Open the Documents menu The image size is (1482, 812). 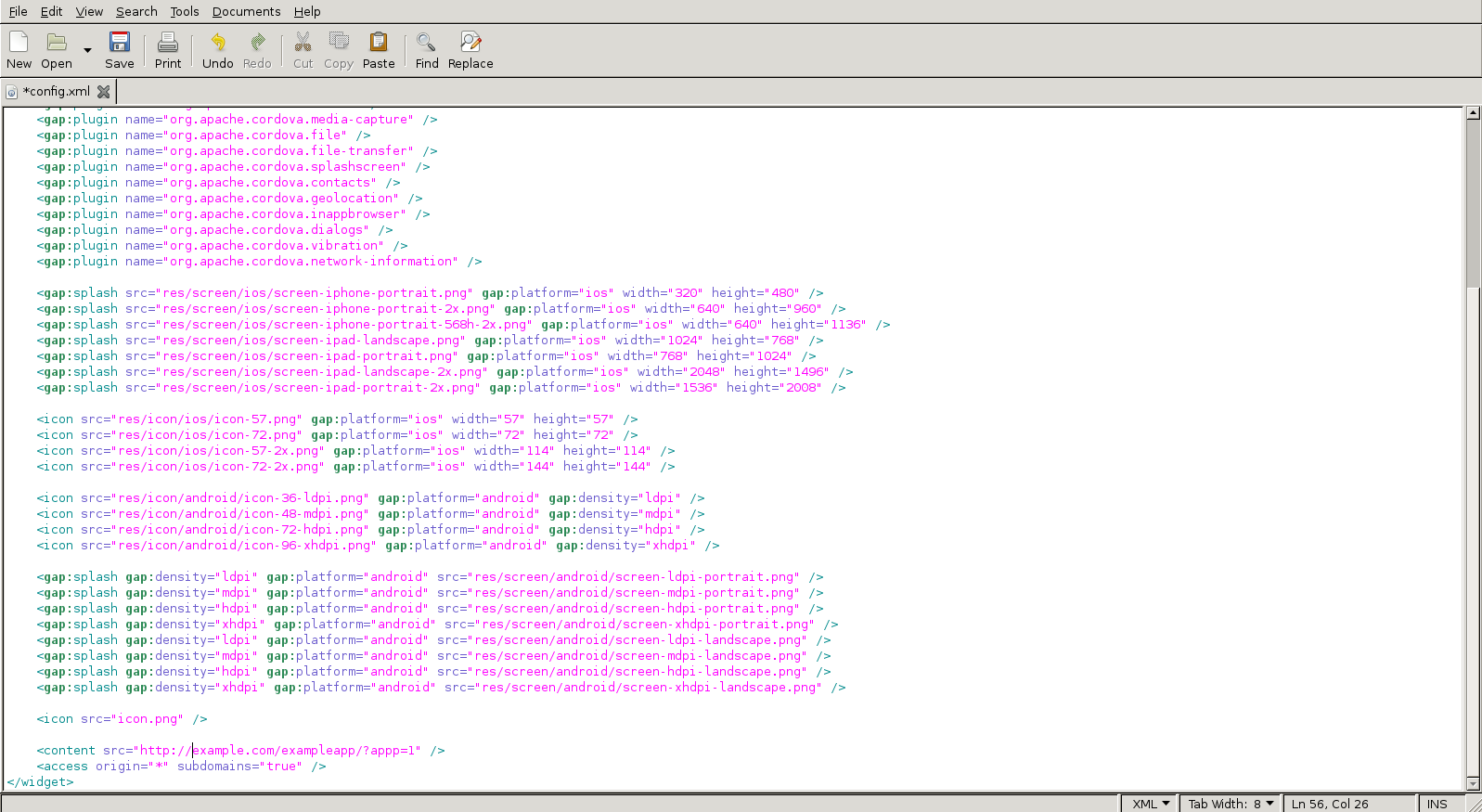tap(246, 11)
